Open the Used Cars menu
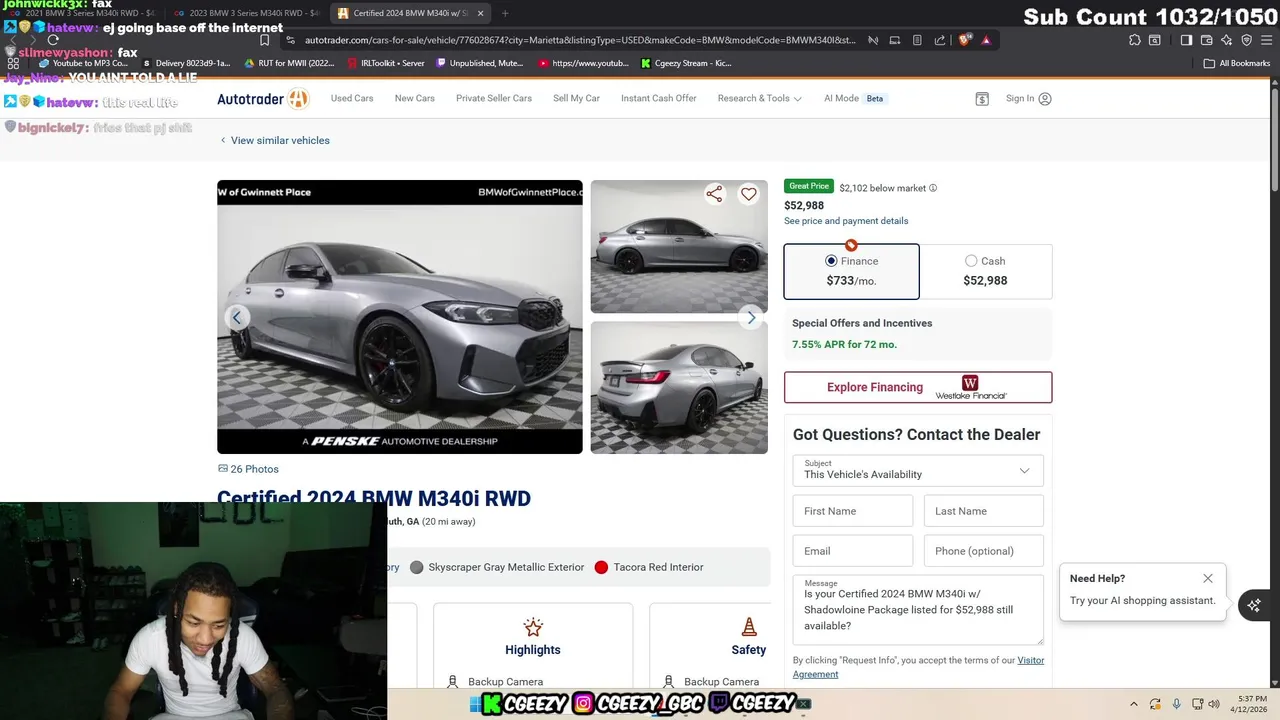This screenshot has height=720, width=1280. 352,99
